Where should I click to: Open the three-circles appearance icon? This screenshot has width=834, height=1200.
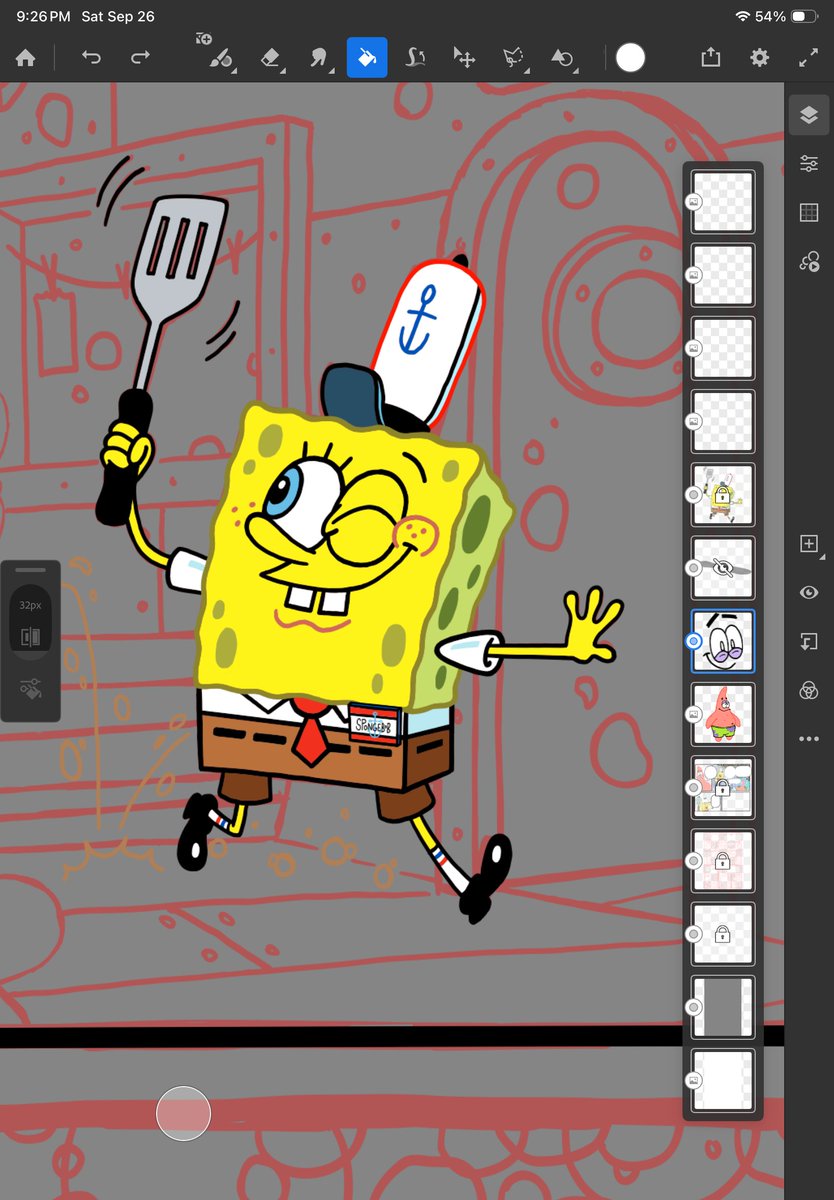(809, 690)
